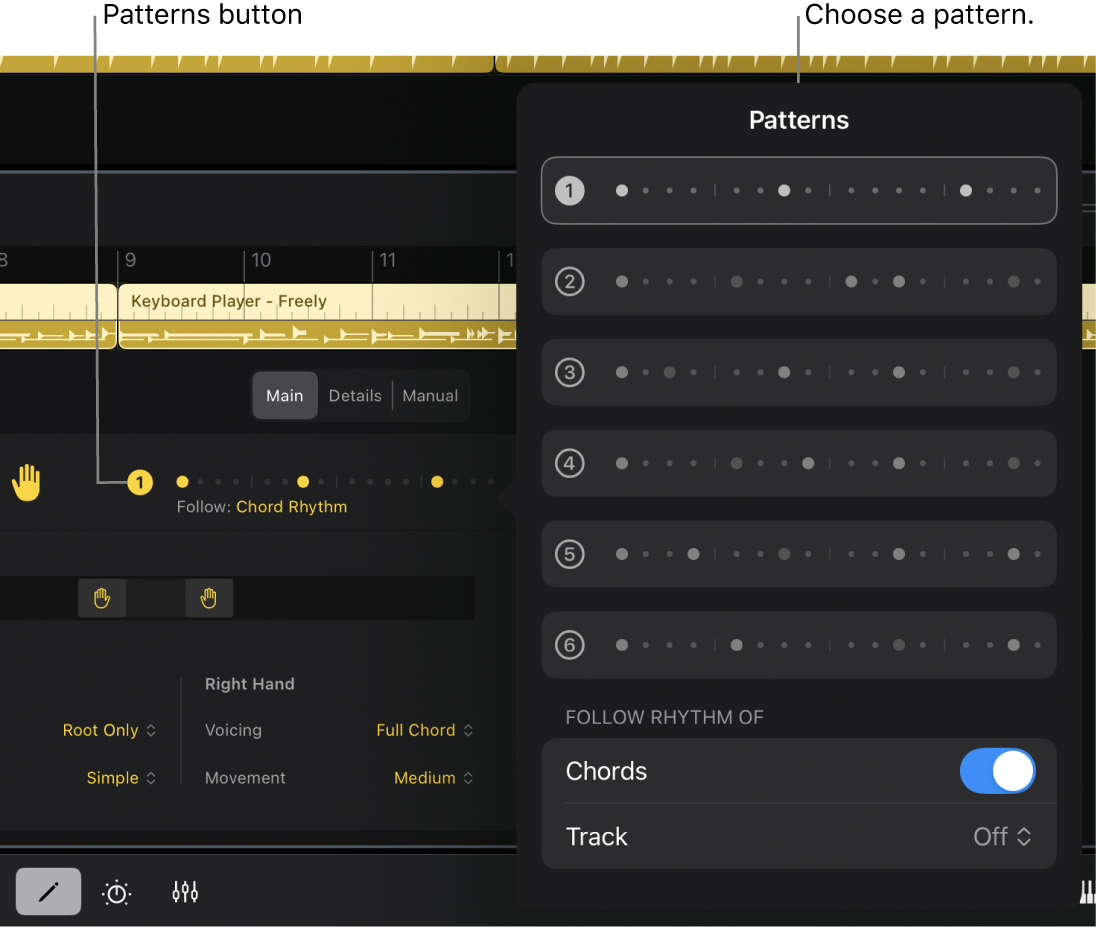The image size is (1096, 928).
Task: Open the metronome/tempo settings icon
Action: [116, 891]
